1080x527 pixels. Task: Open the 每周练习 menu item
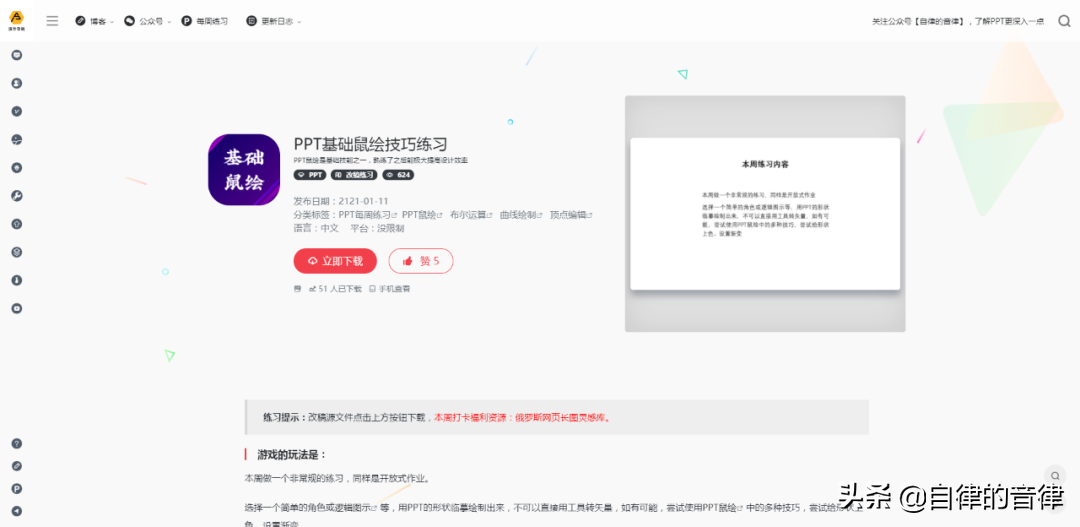coord(205,21)
